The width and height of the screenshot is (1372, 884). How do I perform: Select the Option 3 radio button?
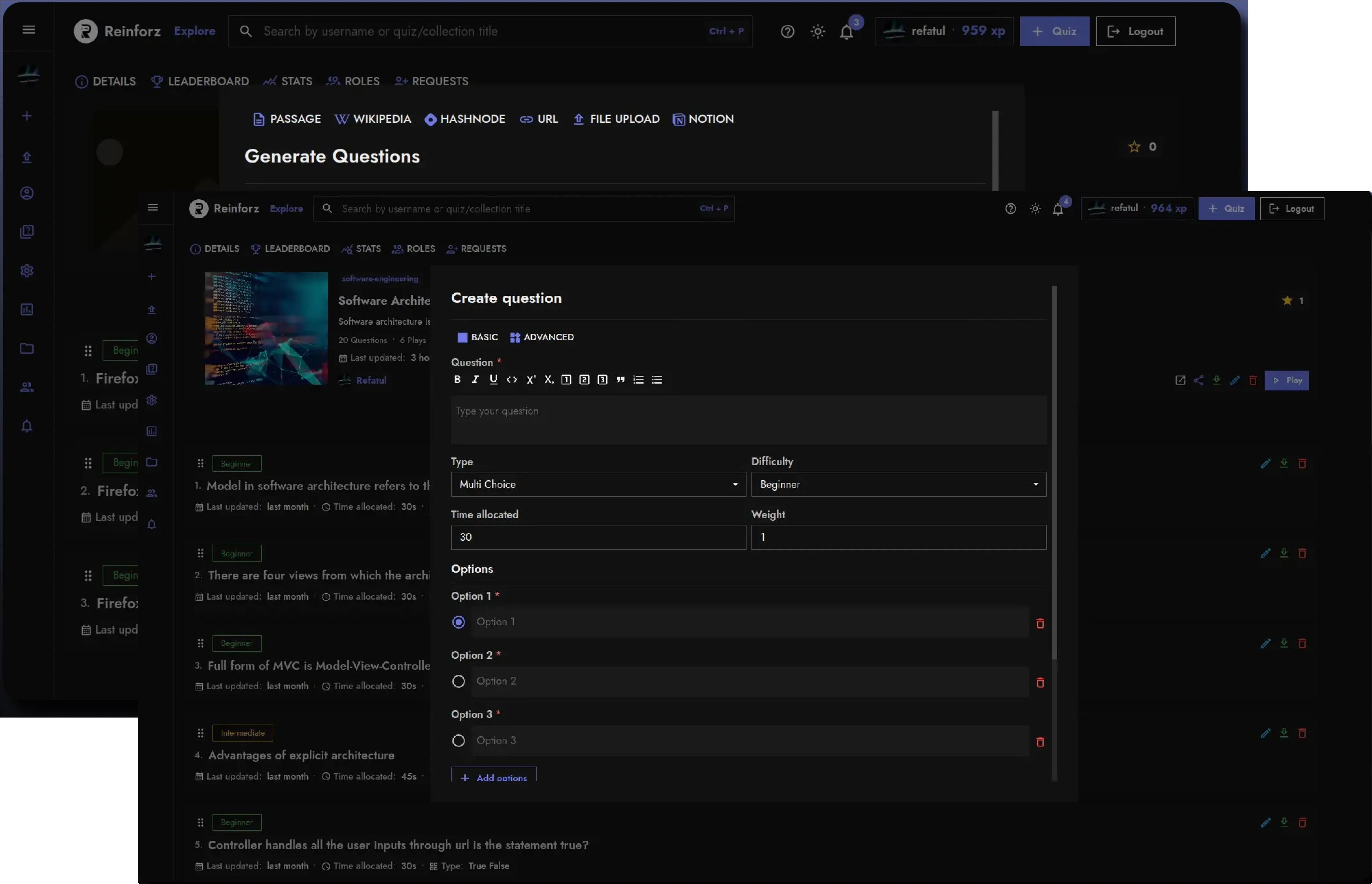click(458, 741)
